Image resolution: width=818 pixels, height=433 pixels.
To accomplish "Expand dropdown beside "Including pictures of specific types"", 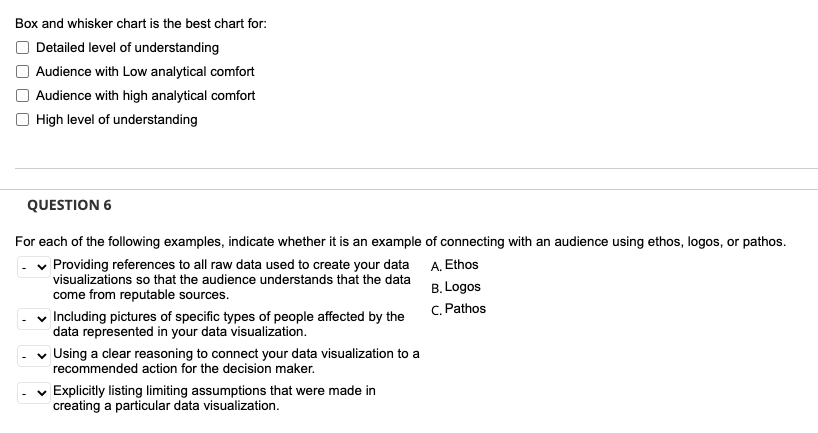I will click(33, 318).
